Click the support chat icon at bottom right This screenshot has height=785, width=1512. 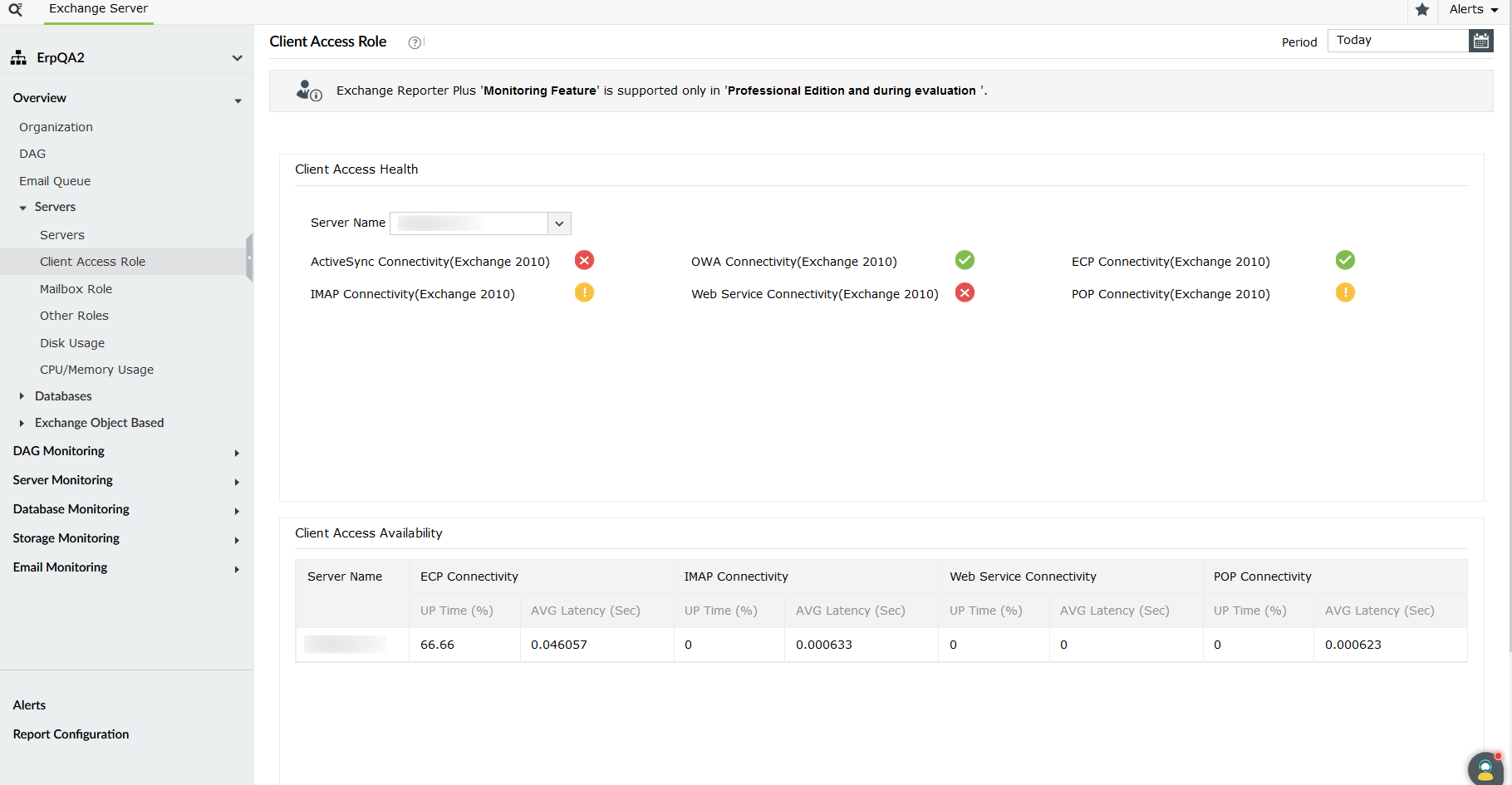click(1485, 769)
